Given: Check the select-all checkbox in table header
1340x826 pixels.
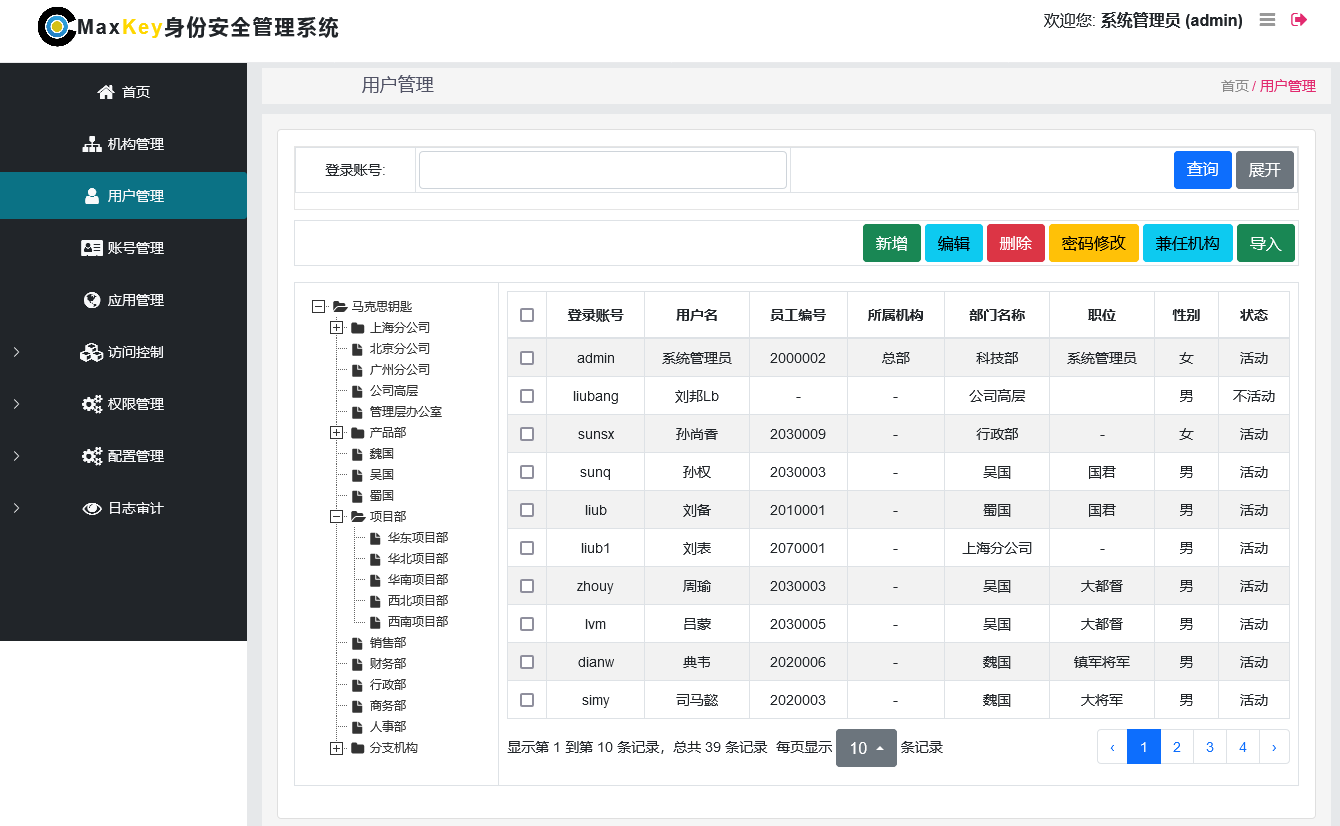Looking at the screenshot, I should tap(527, 315).
